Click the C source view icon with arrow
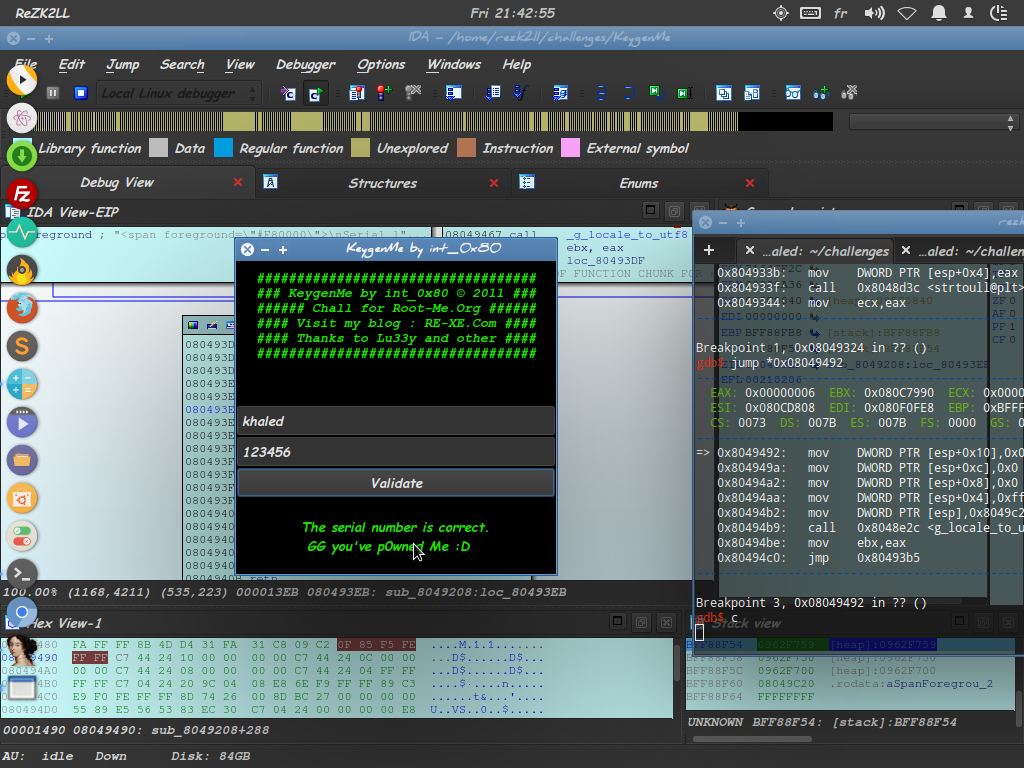 tap(288, 93)
